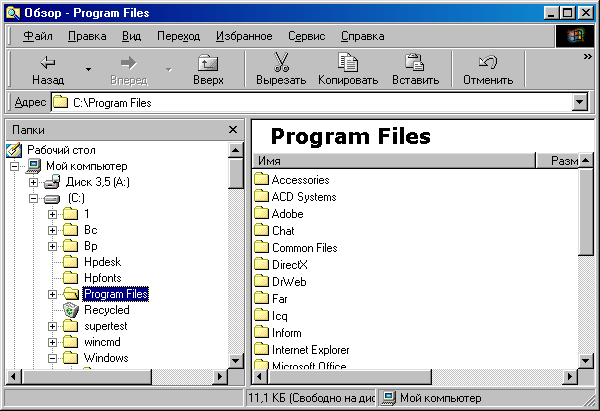Click the Вырезать scissors icon
The height and width of the screenshot is (411, 600).
pyautogui.click(x=281, y=62)
